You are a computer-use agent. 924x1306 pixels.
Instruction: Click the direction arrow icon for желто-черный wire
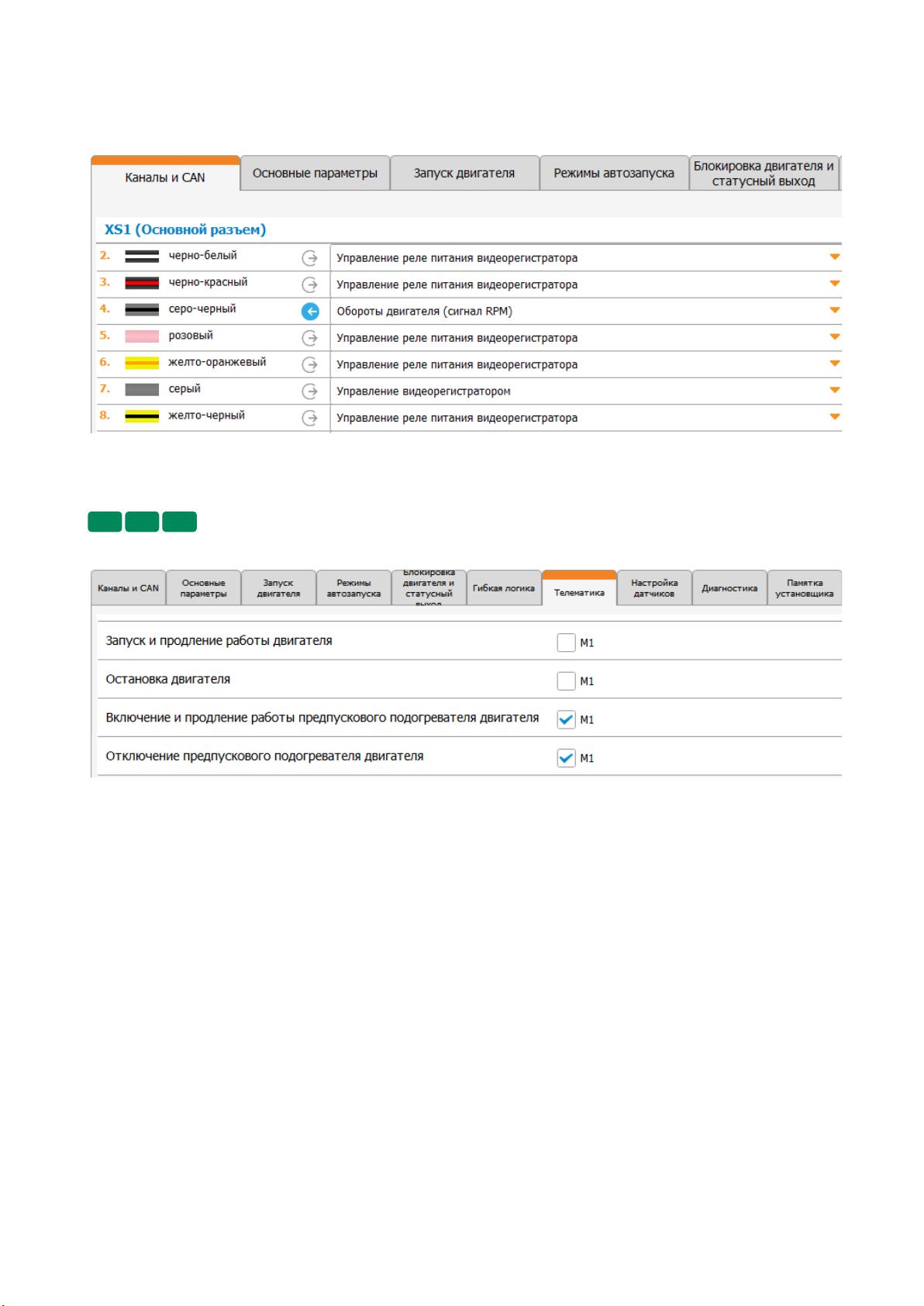(309, 418)
